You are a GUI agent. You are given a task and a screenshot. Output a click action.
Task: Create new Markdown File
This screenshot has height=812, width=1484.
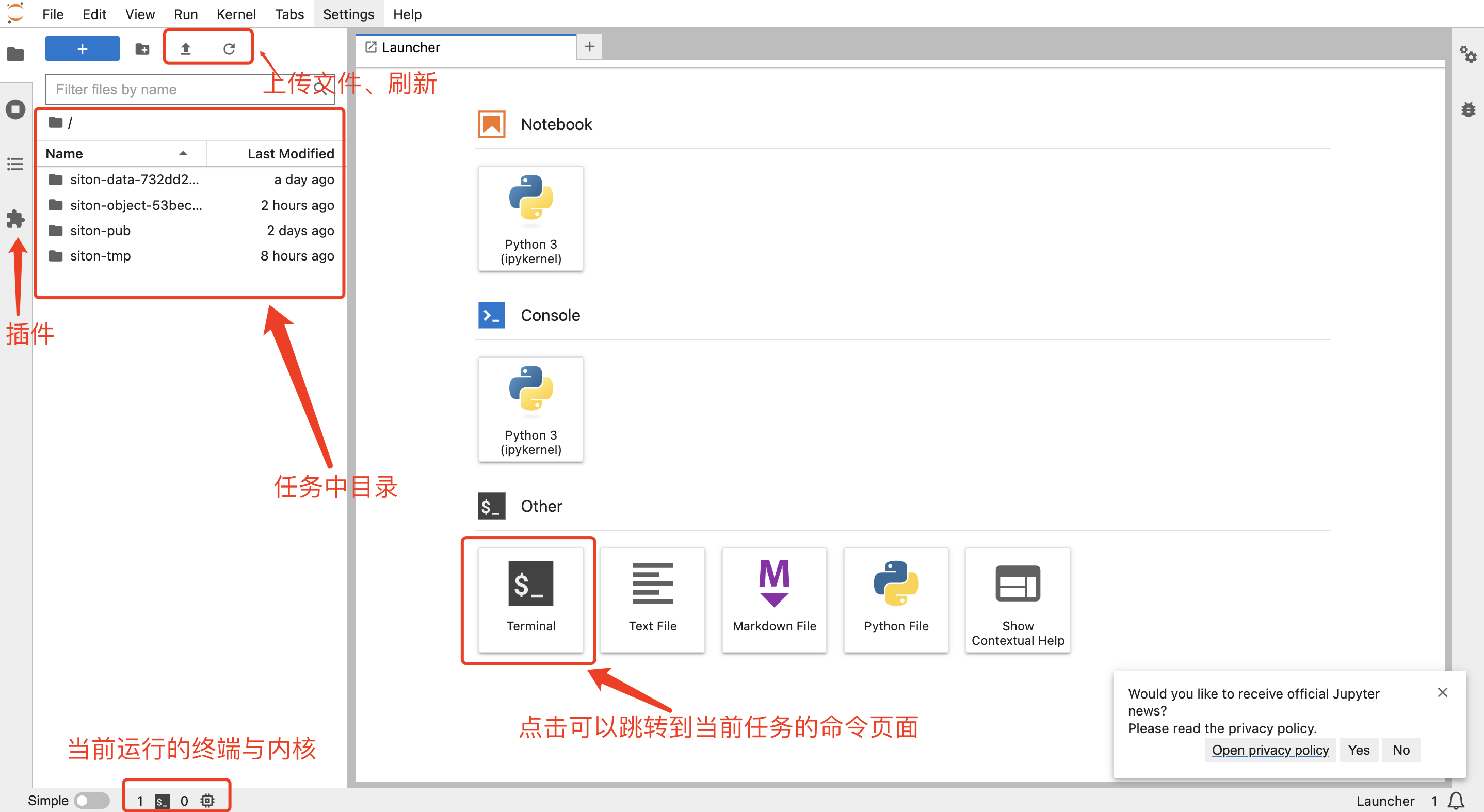(x=774, y=594)
